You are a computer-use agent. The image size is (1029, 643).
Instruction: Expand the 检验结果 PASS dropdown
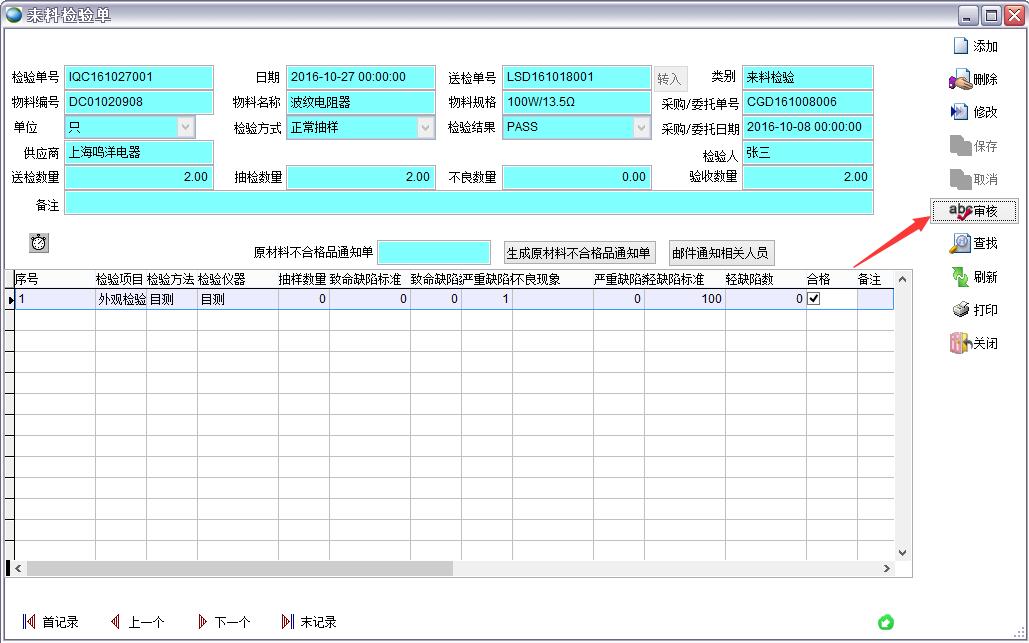point(642,127)
